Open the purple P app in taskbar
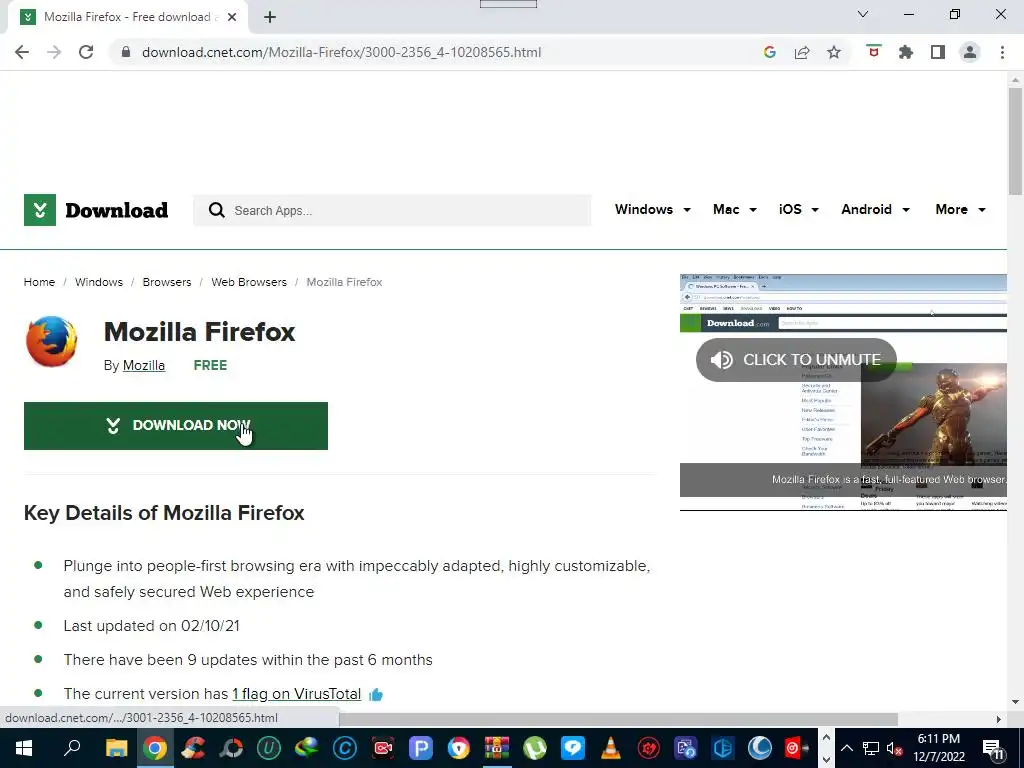Screen dimensions: 1024x768 coord(421,748)
